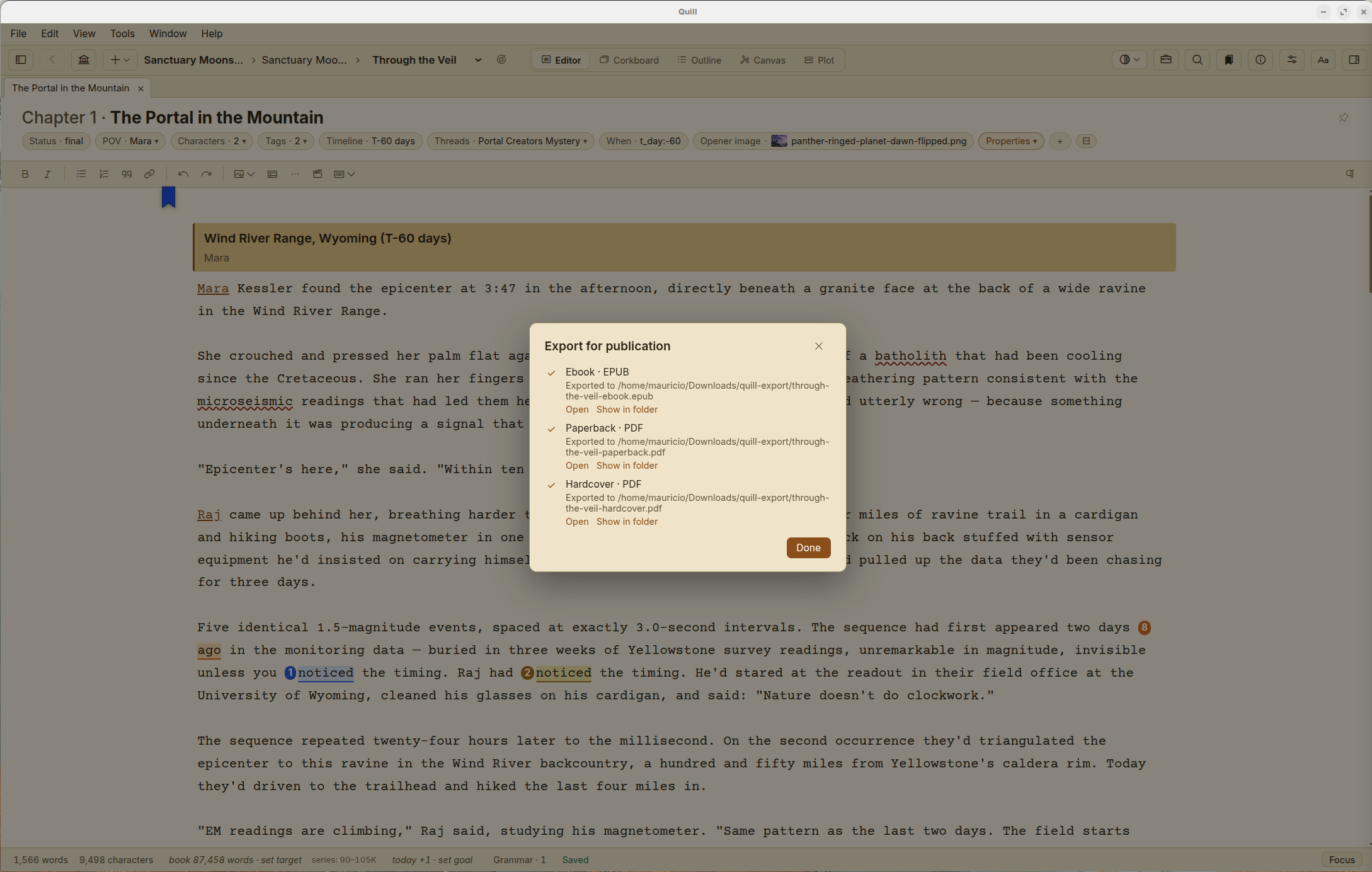Apply block quote formatting
The image size is (1372, 872).
pyautogui.click(x=127, y=174)
